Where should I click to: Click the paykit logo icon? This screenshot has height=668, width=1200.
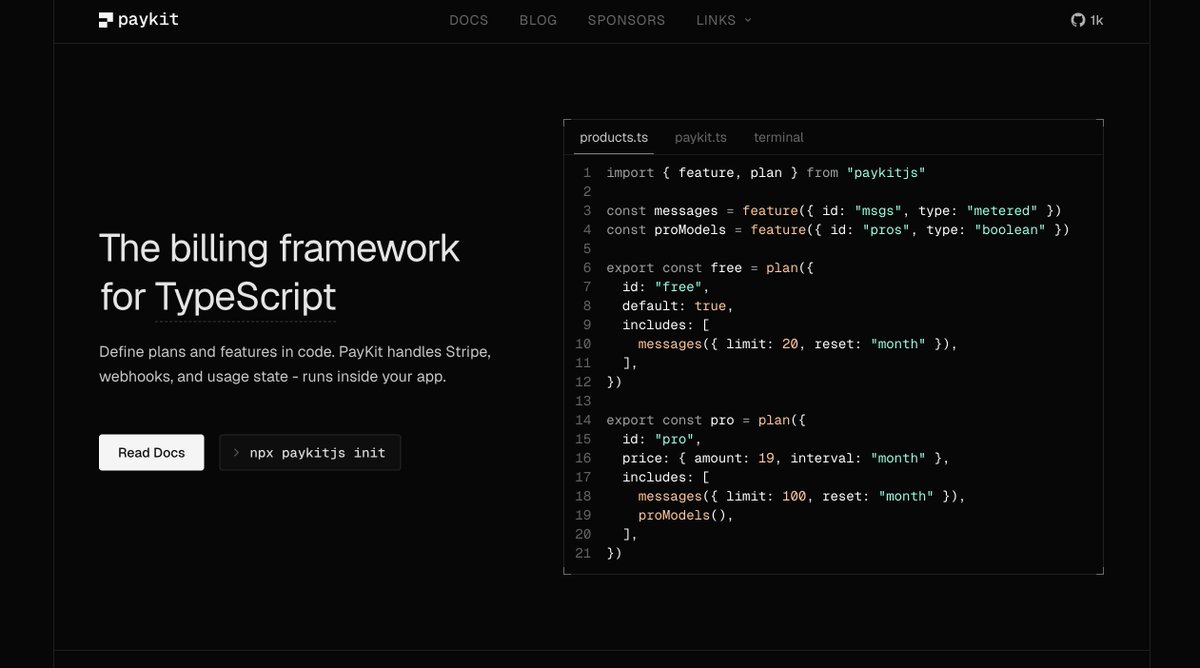(x=106, y=20)
